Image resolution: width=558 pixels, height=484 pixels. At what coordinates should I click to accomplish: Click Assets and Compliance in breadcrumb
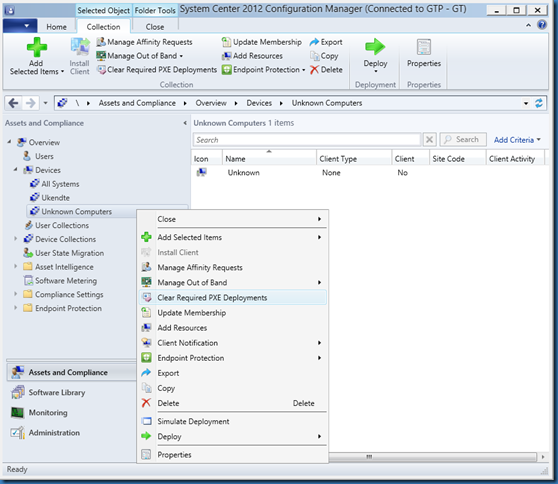(137, 103)
